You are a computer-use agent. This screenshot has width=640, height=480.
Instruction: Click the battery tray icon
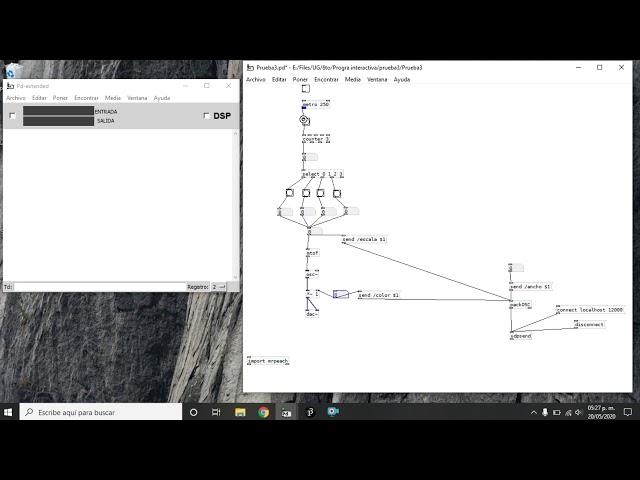(x=556, y=413)
